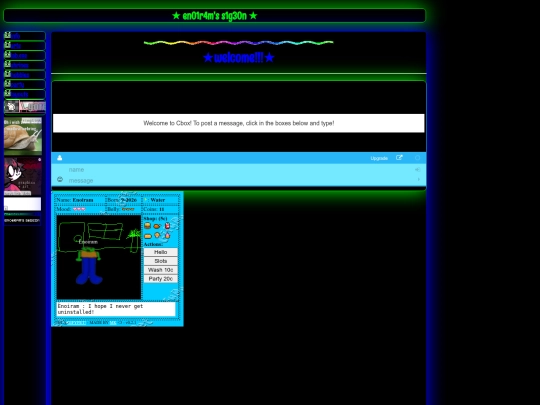
Task: Click the pink Mood hearts
Action: [79, 209]
